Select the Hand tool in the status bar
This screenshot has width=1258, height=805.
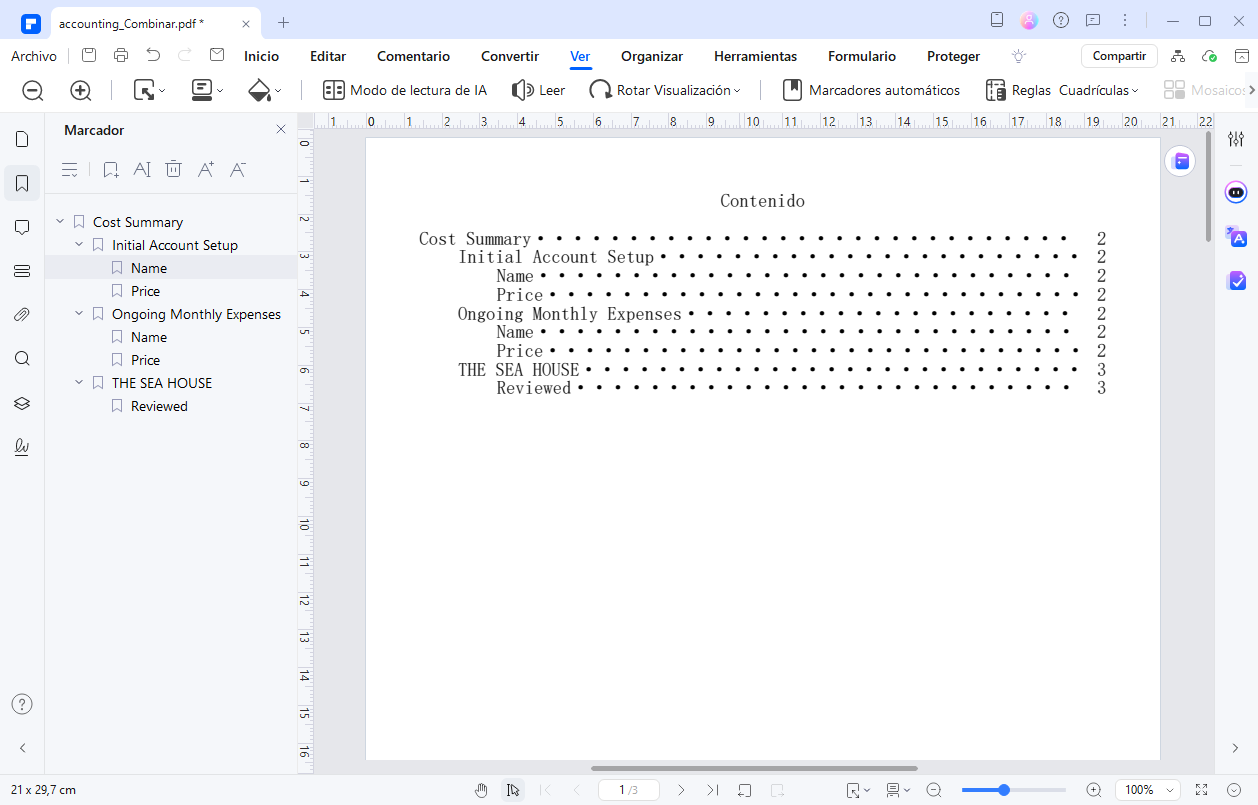click(481, 789)
